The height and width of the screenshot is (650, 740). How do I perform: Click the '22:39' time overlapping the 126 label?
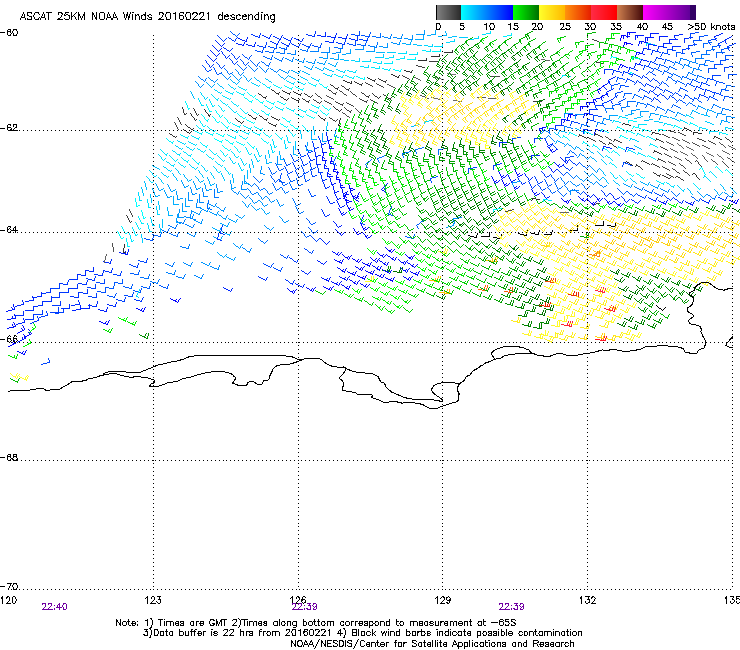[304, 607]
